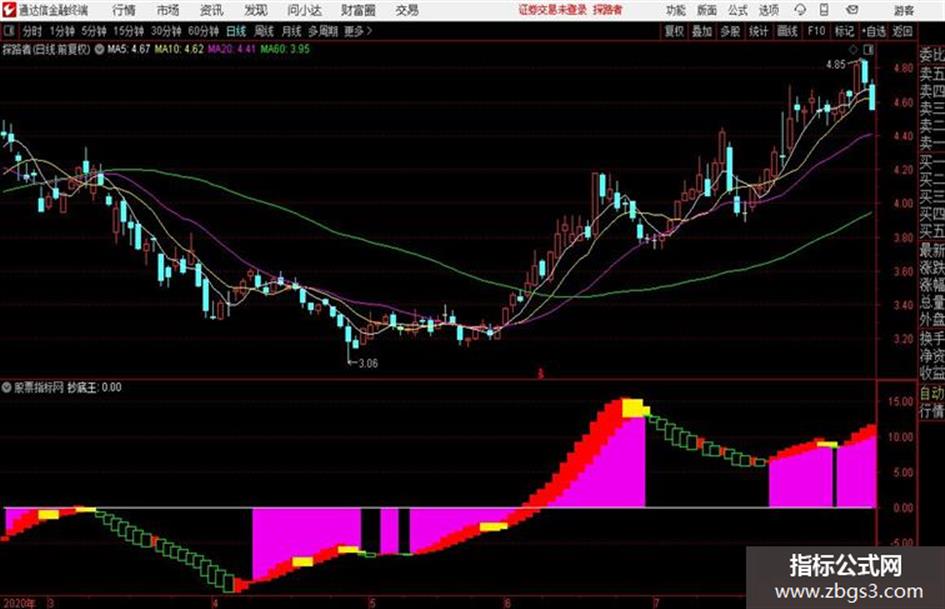Switch to 15分钟 period tab

click(x=129, y=31)
